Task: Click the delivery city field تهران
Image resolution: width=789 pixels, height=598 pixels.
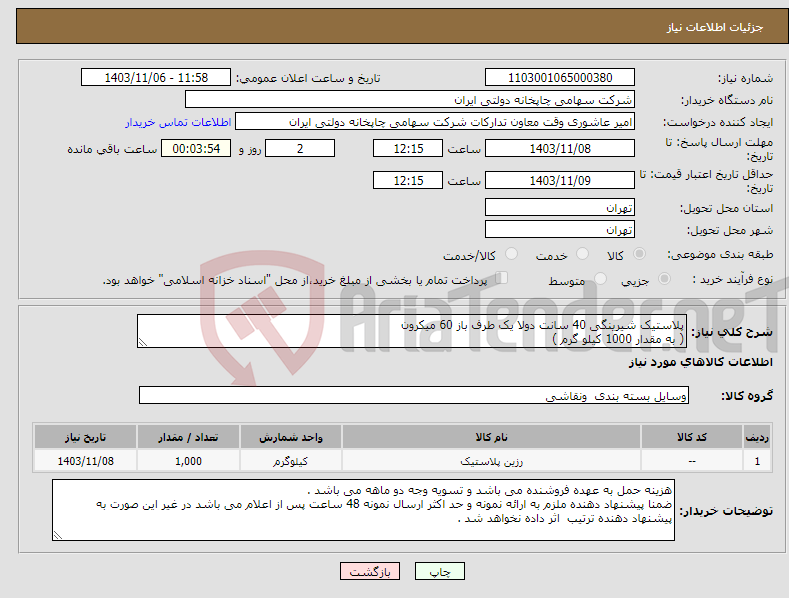Action: pyautogui.click(x=560, y=230)
